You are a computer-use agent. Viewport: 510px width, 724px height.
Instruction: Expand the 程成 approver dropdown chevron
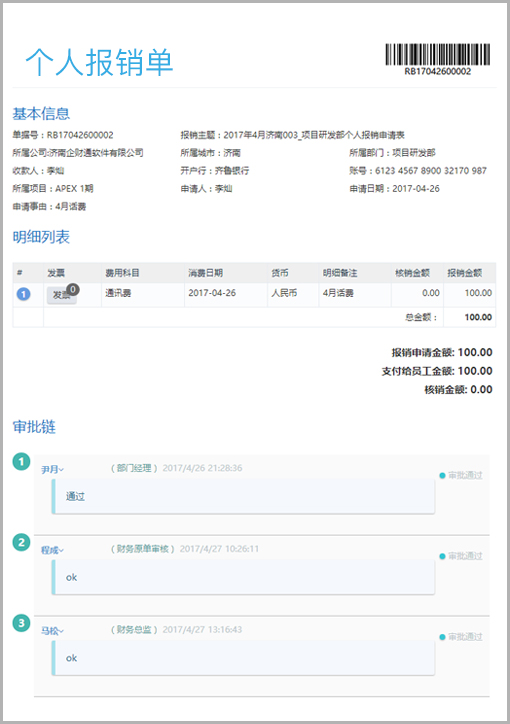[x=61, y=551]
